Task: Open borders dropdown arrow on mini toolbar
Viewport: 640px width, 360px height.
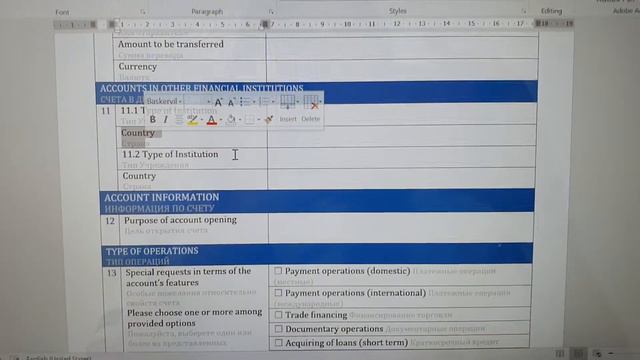Action: pyautogui.click(x=258, y=120)
